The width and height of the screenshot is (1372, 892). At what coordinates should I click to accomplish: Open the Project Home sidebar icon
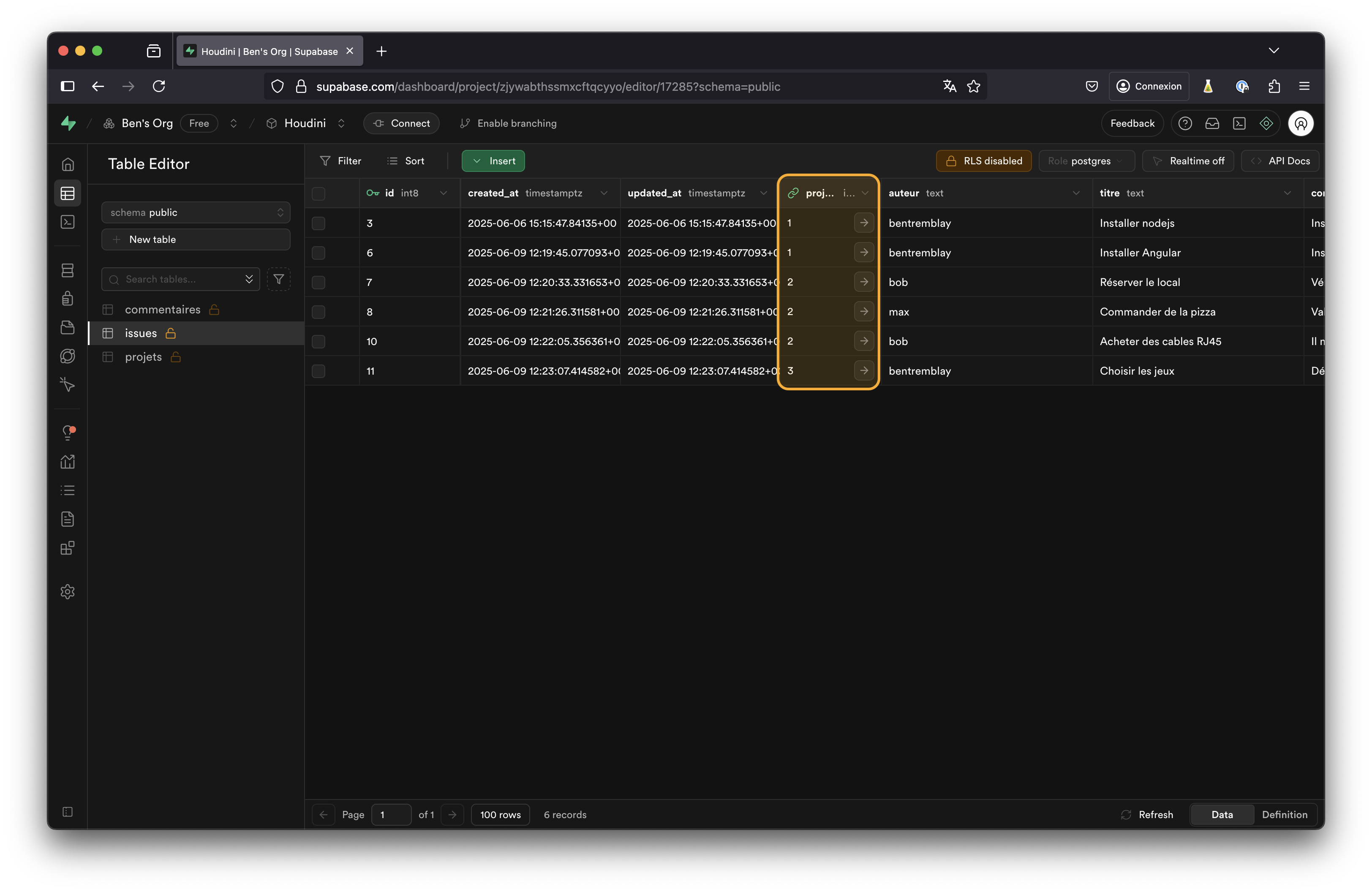[x=68, y=165]
